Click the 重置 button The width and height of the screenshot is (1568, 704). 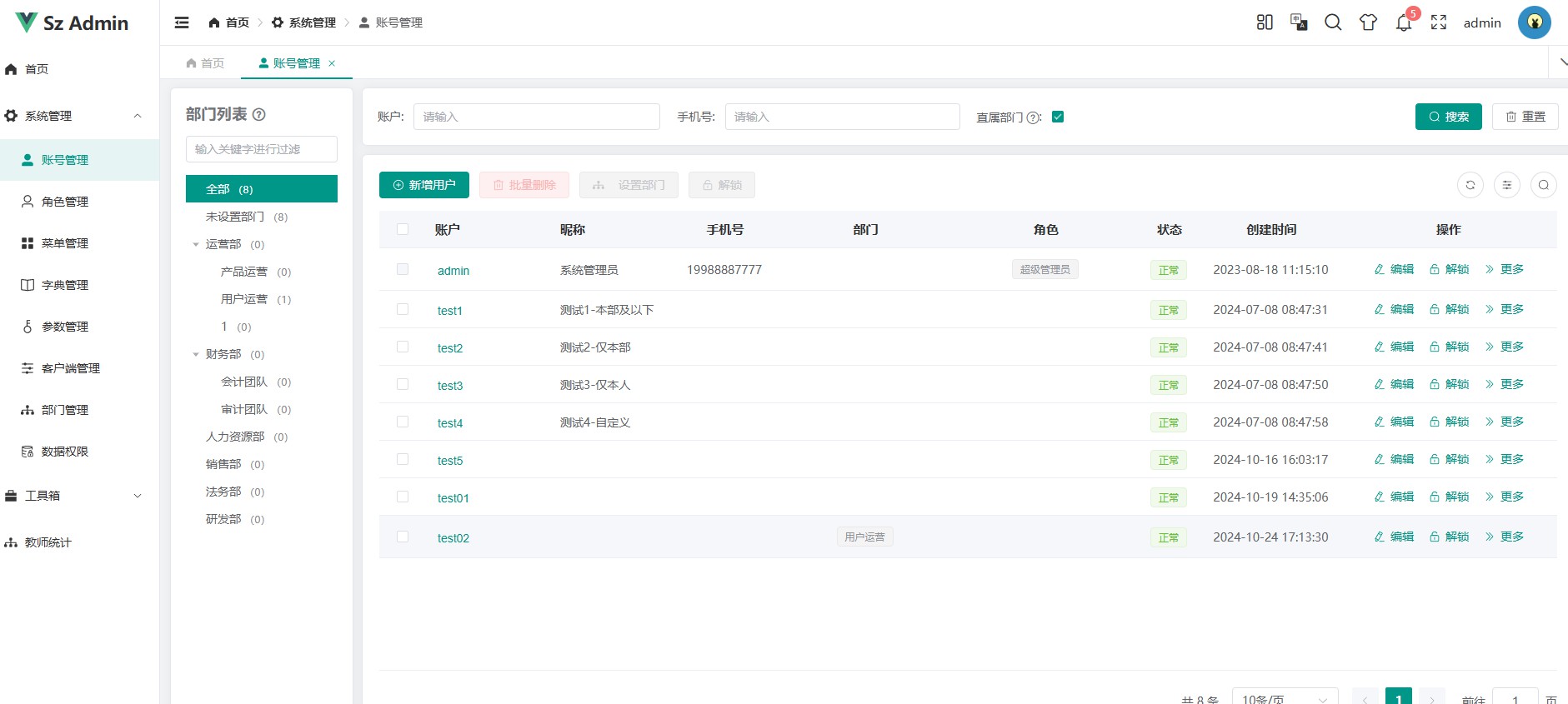pyautogui.click(x=1525, y=117)
